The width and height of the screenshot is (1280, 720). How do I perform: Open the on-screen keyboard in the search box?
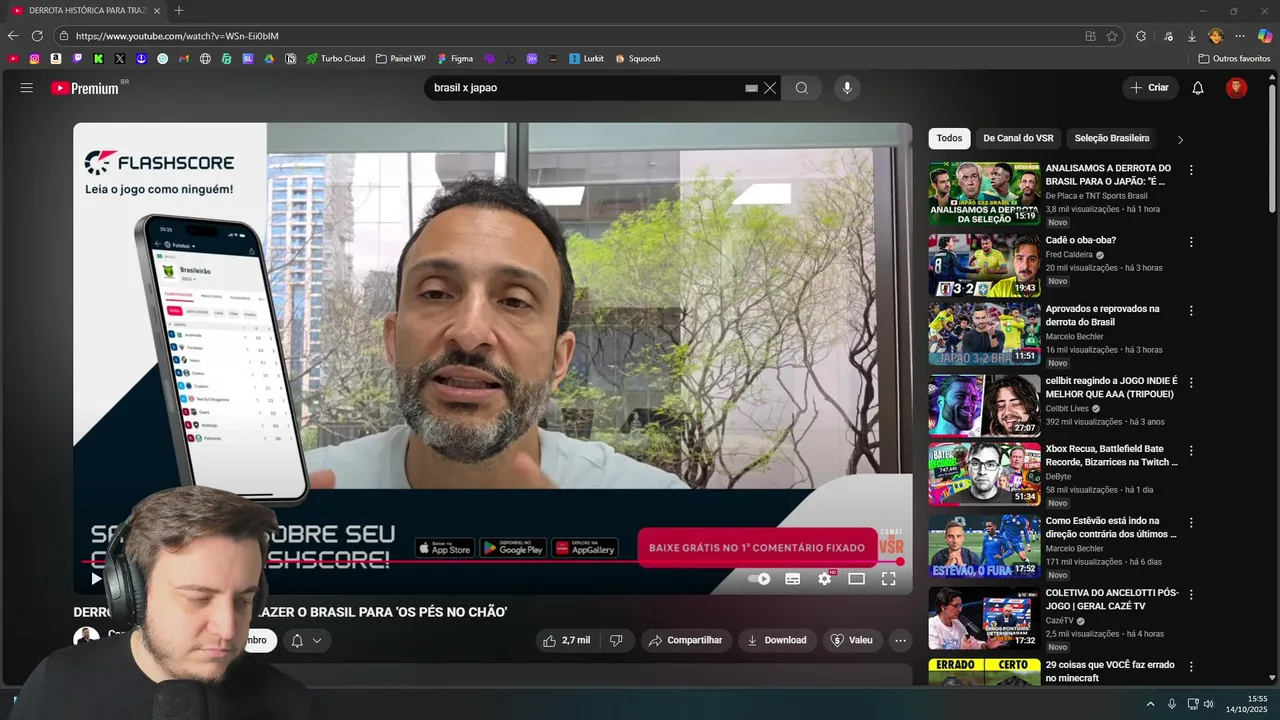[751, 88]
